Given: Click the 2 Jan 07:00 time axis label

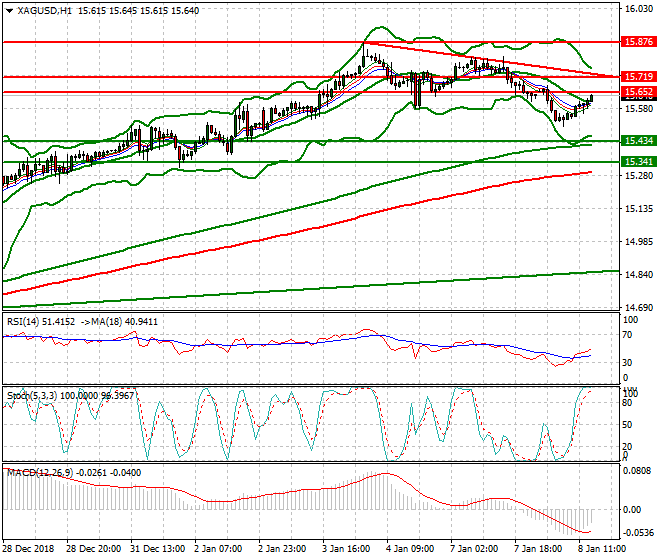Looking at the screenshot, I should coord(218,549).
